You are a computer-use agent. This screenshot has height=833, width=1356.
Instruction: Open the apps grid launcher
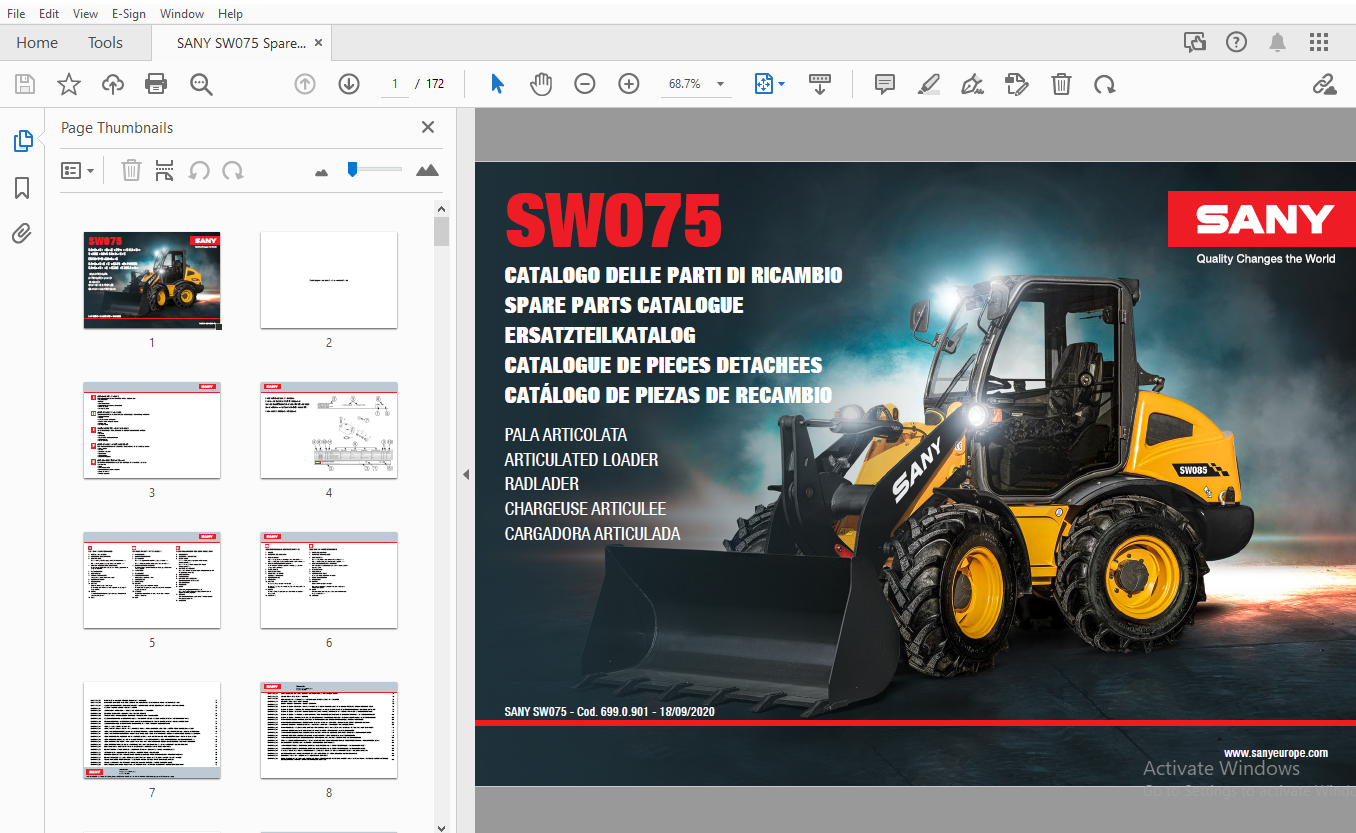1319,42
